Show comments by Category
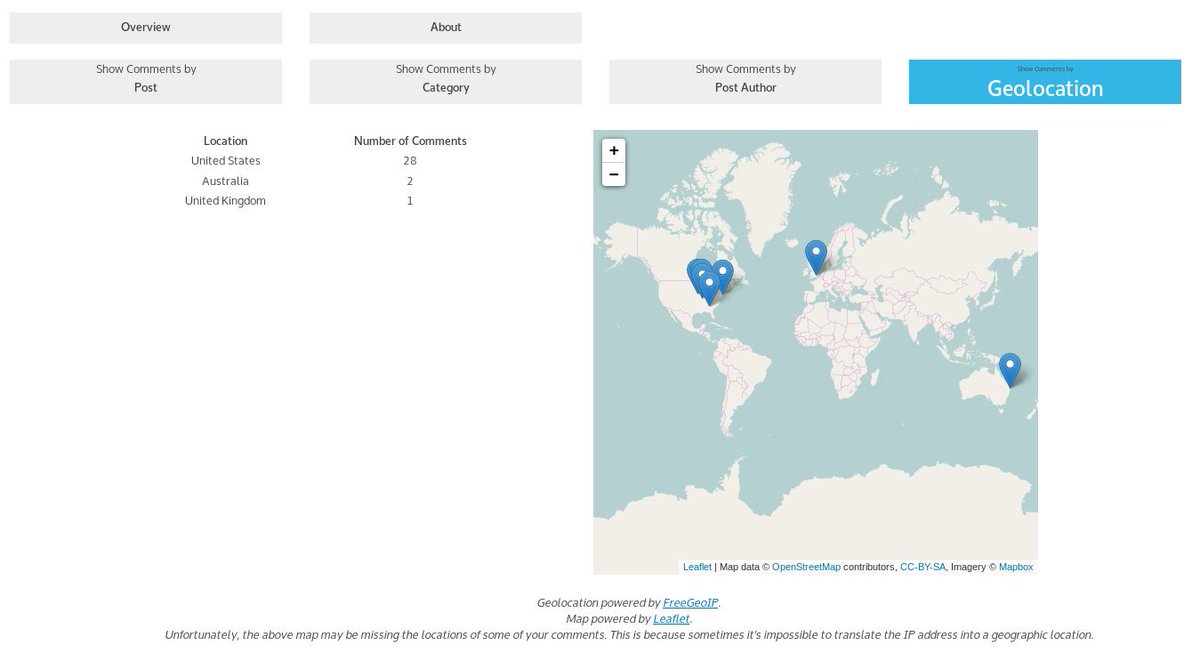This screenshot has width=1200, height=661. 445,82
